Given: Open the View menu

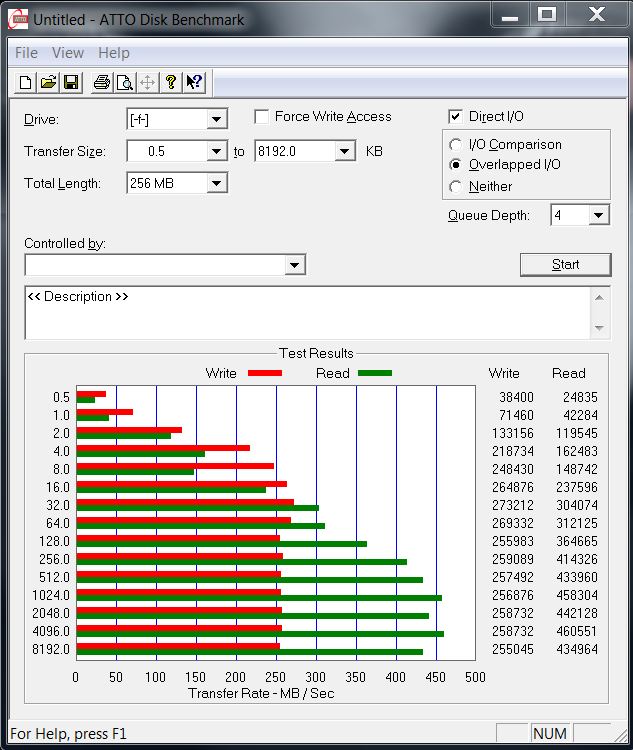Looking at the screenshot, I should tap(68, 53).
